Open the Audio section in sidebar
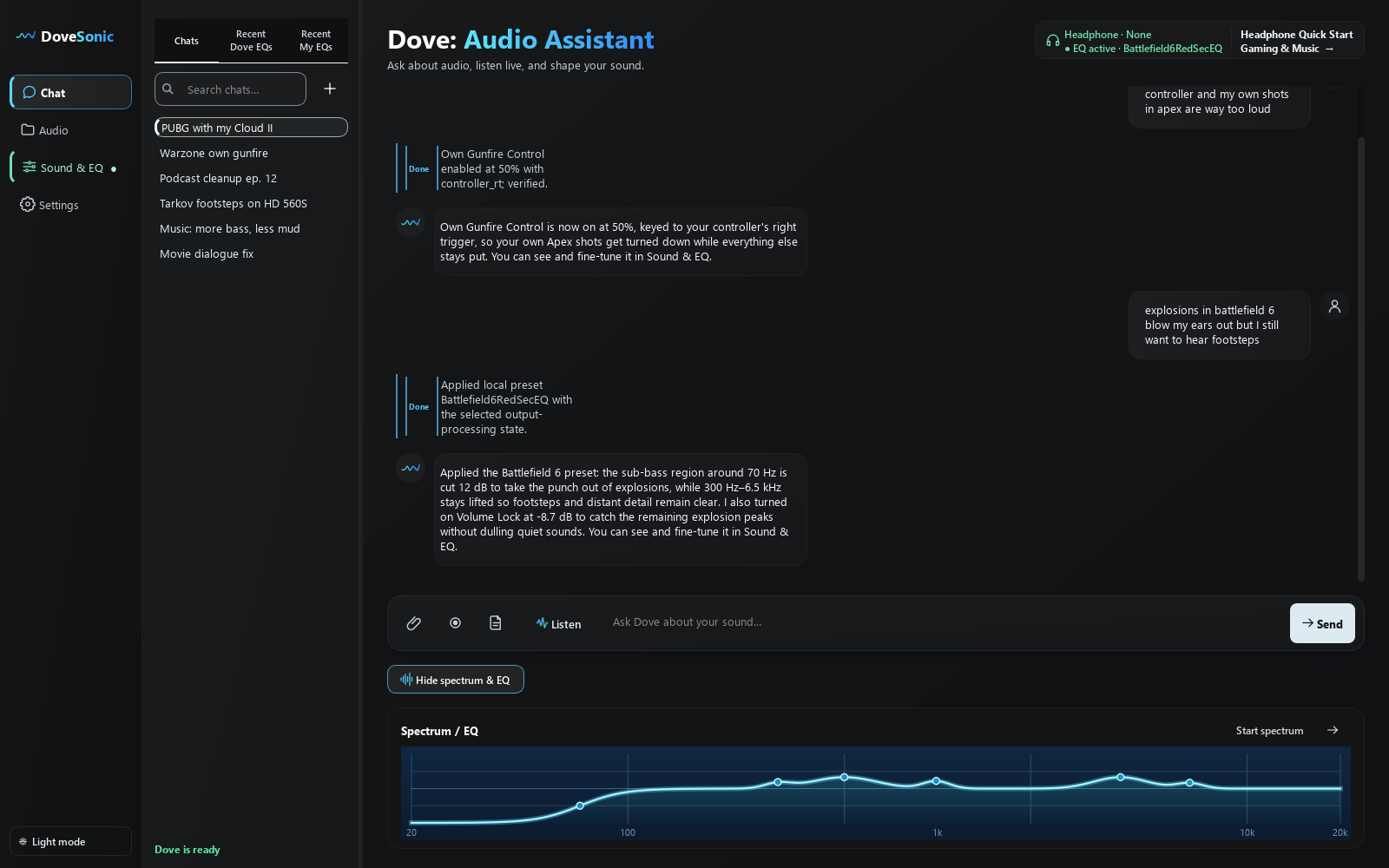Viewport: 1389px width, 868px height. coord(71,130)
